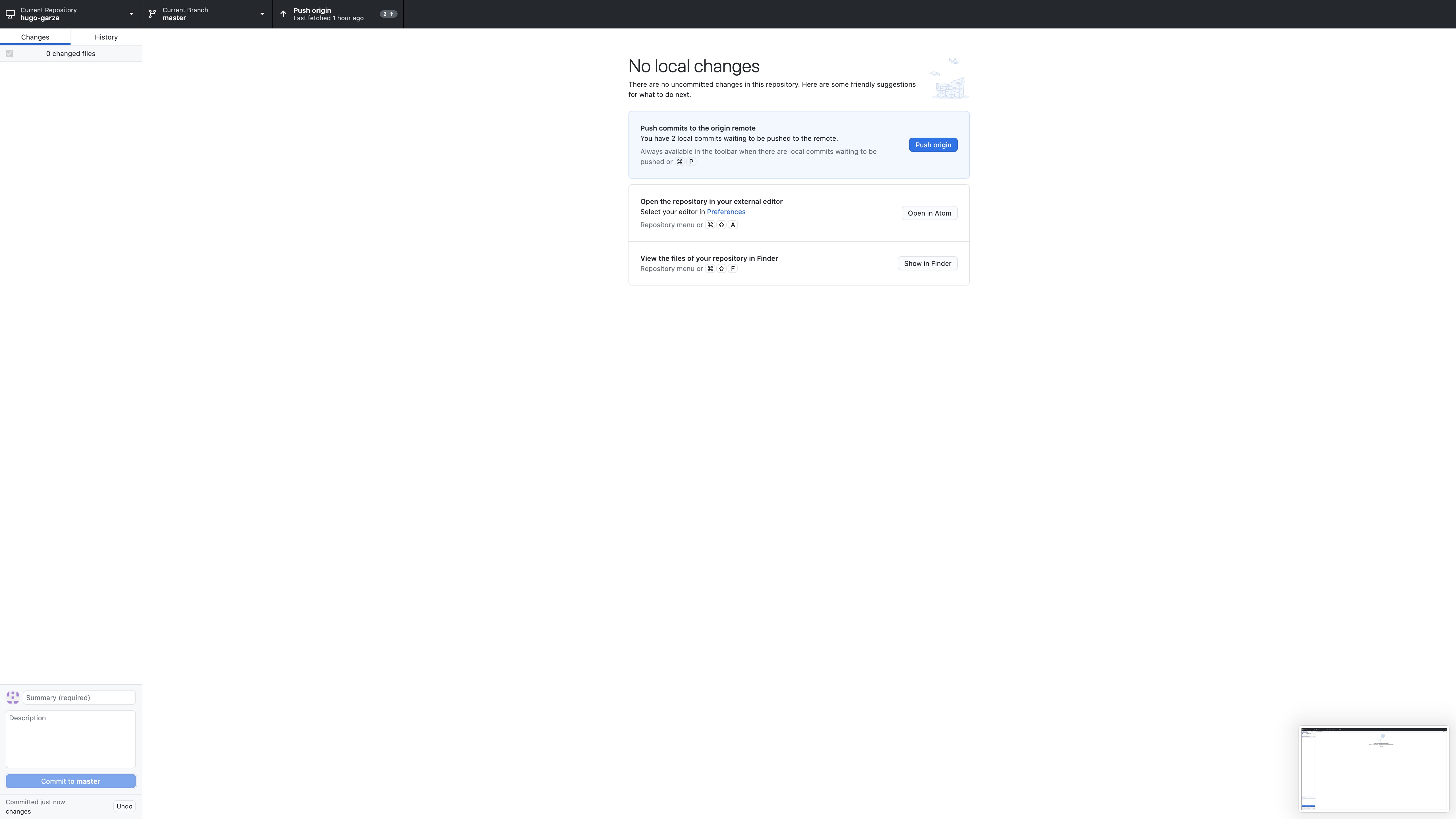Click the '2' unpushed commits badge
The image size is (1456, 819).
[x=388, y=14]
